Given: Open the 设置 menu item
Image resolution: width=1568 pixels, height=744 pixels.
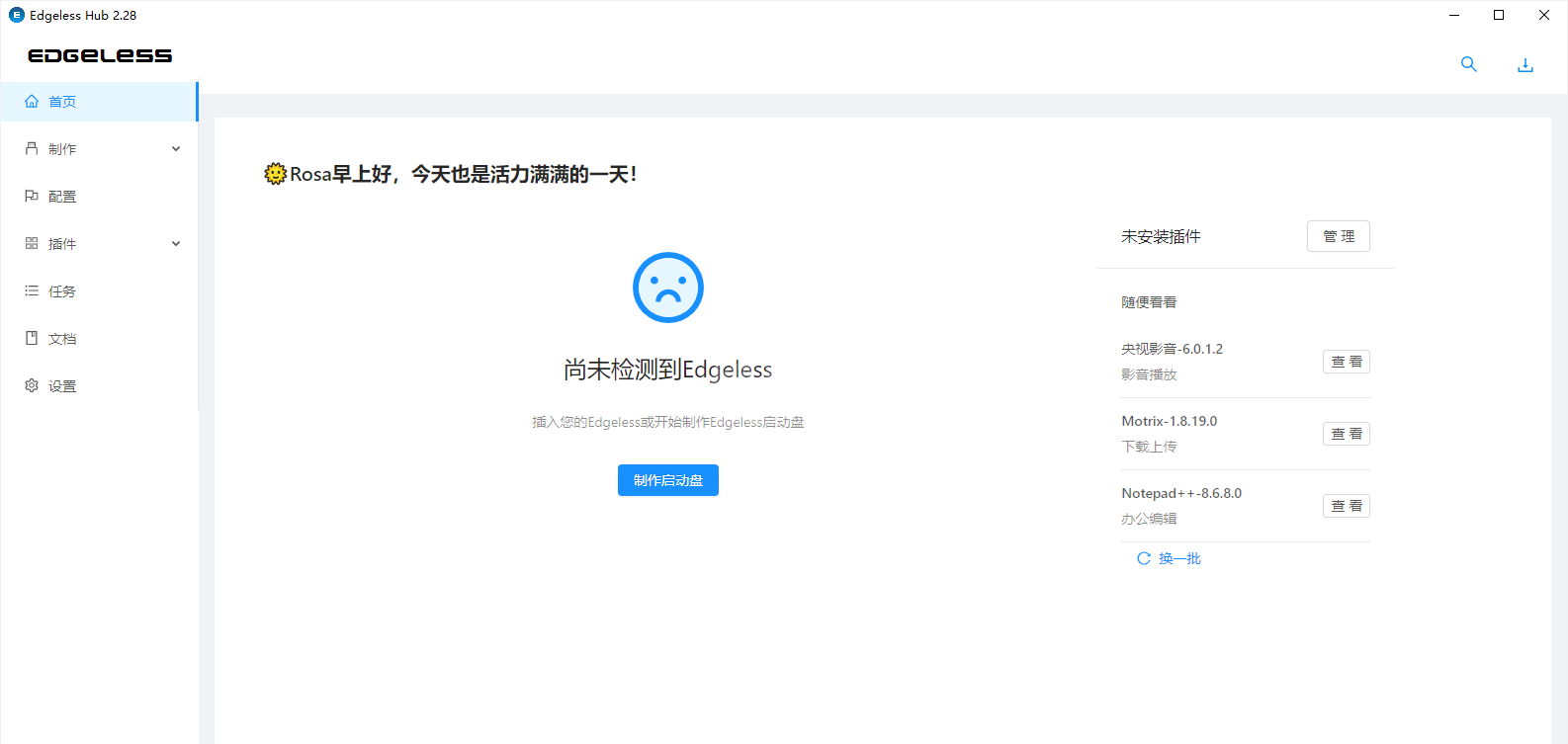Looking at the screenshot, I should pos(99,386).
